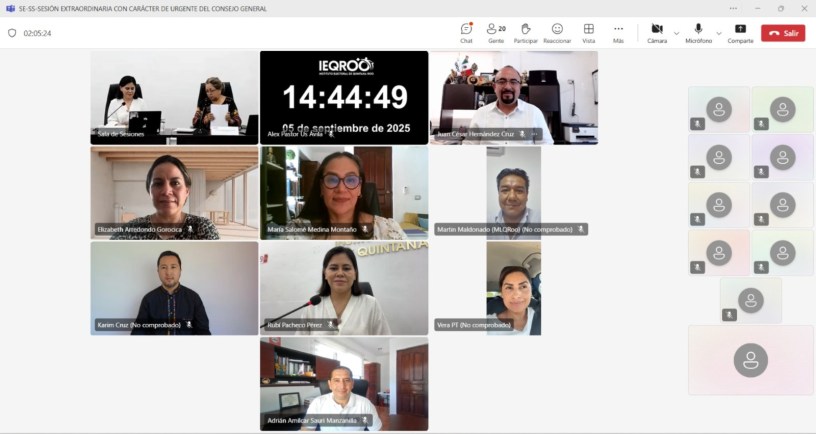Click the Teams app logo in title bar
This screenshot has width=816, height=434.
(10, 8)
